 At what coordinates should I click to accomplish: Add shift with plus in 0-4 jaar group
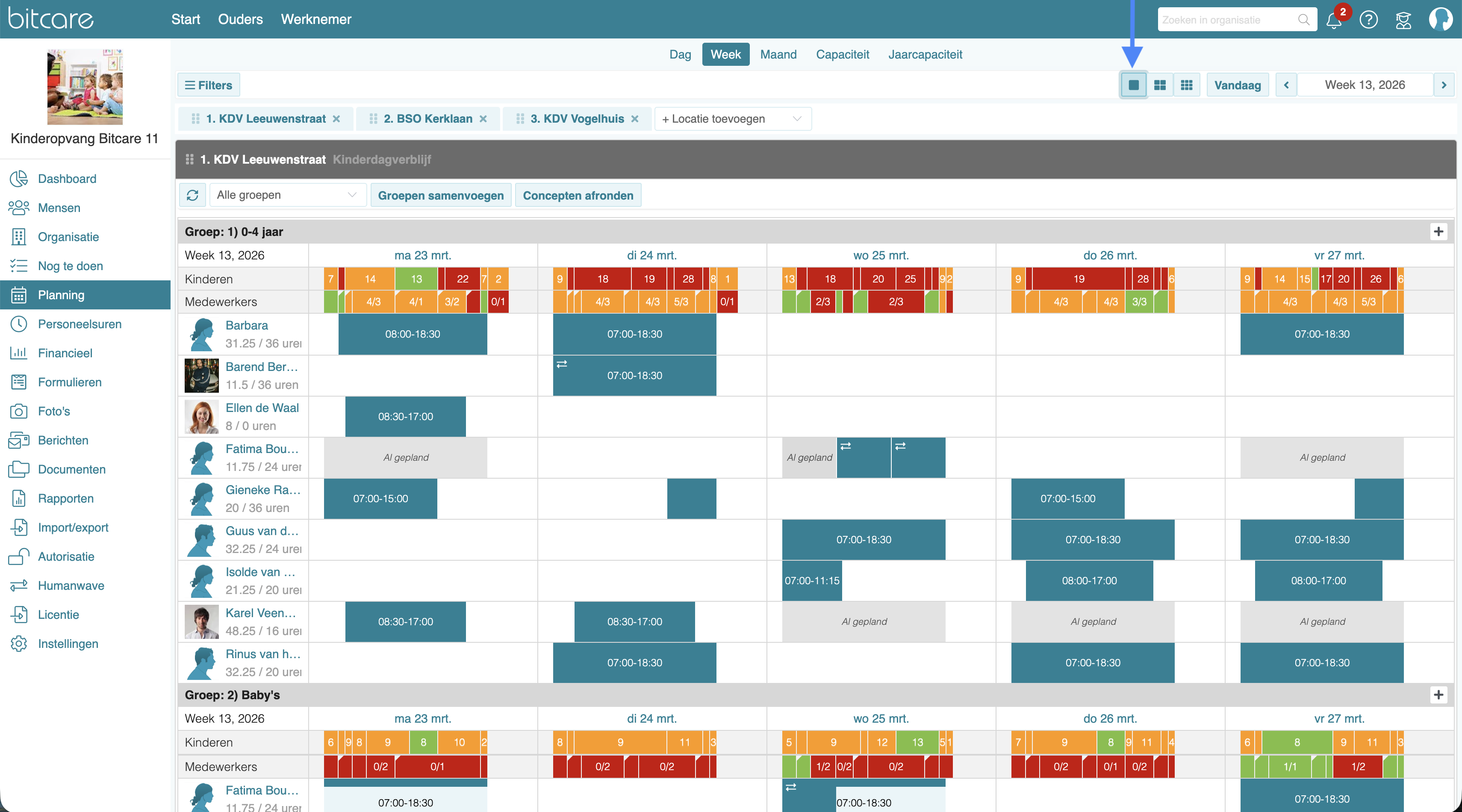click(x=1438, y=232)
